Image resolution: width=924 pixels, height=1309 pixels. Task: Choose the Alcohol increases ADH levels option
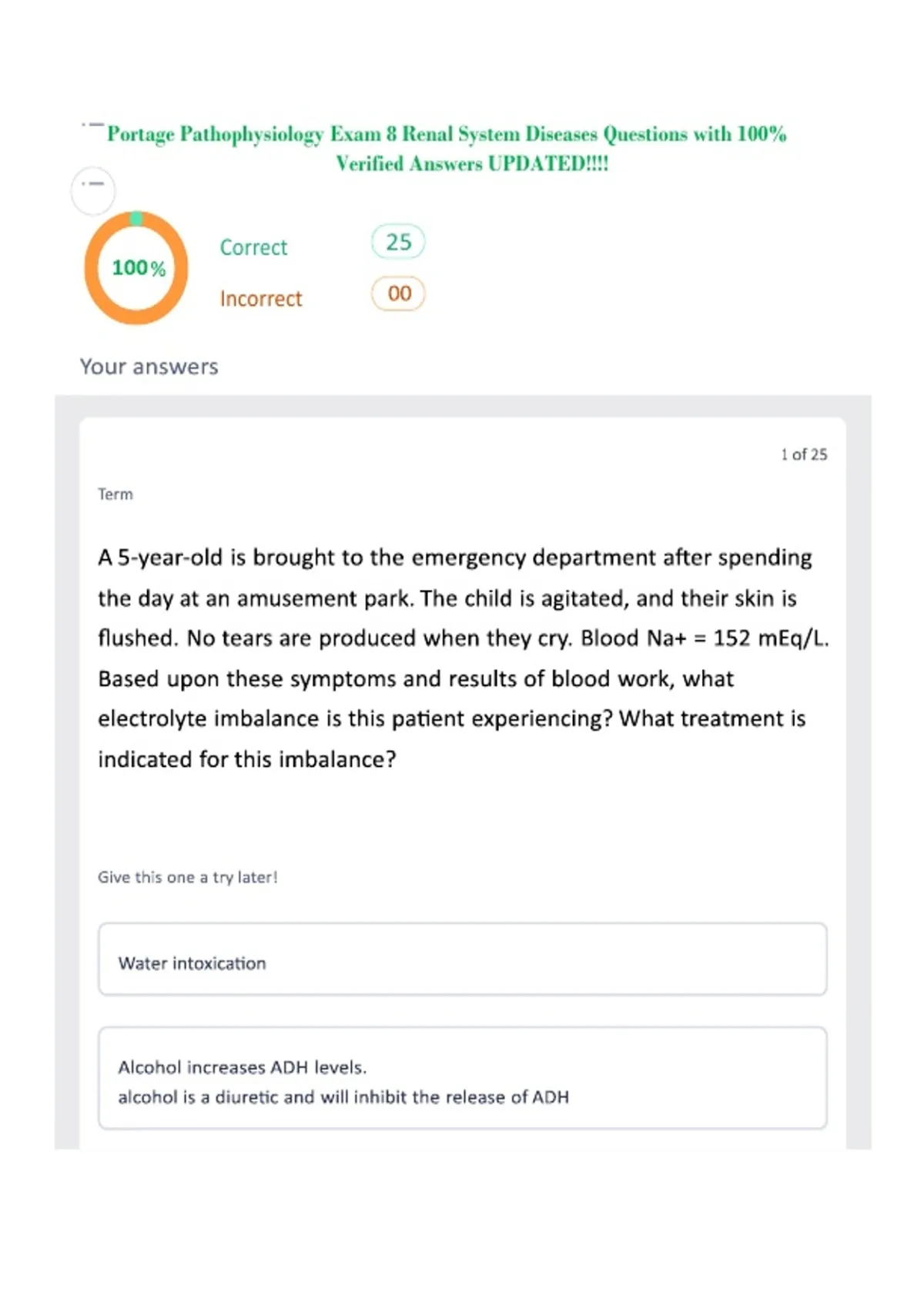(x=463, y=1078)
